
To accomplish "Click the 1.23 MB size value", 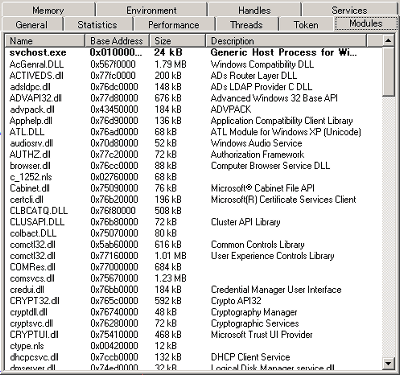I will pyautogui.click(x=170, y=278).
